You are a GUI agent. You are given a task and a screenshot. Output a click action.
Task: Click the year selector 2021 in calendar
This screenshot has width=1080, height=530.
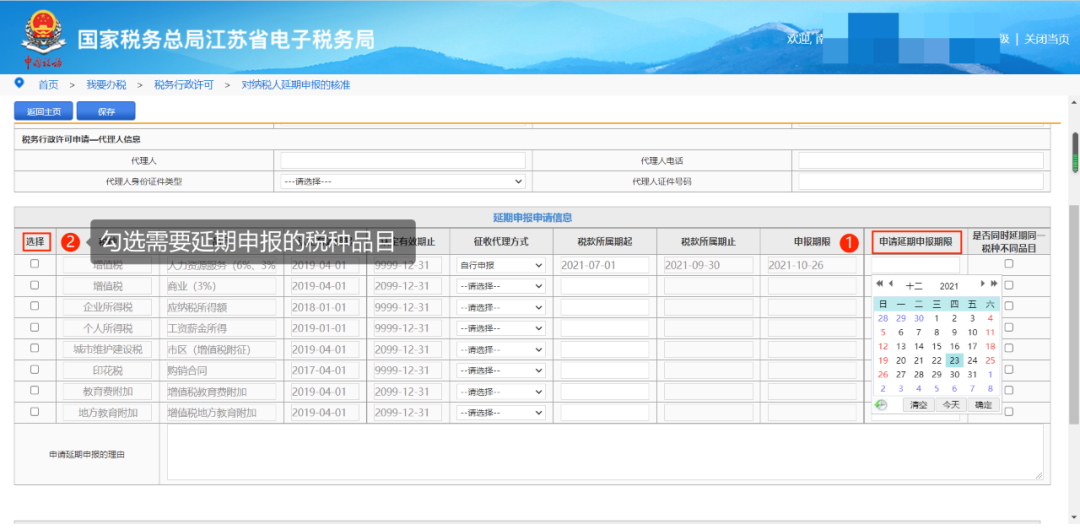click(949, 285)
